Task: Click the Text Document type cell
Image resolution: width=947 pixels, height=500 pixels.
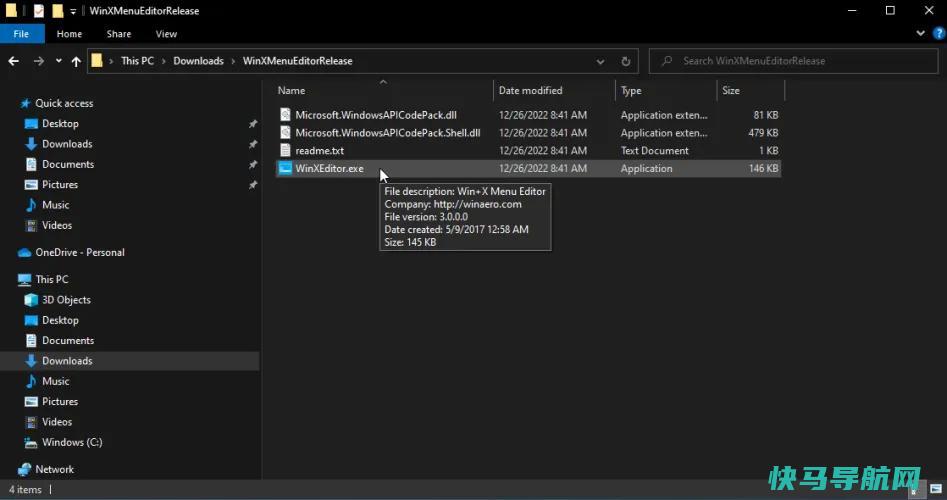Action: (655, 150)
